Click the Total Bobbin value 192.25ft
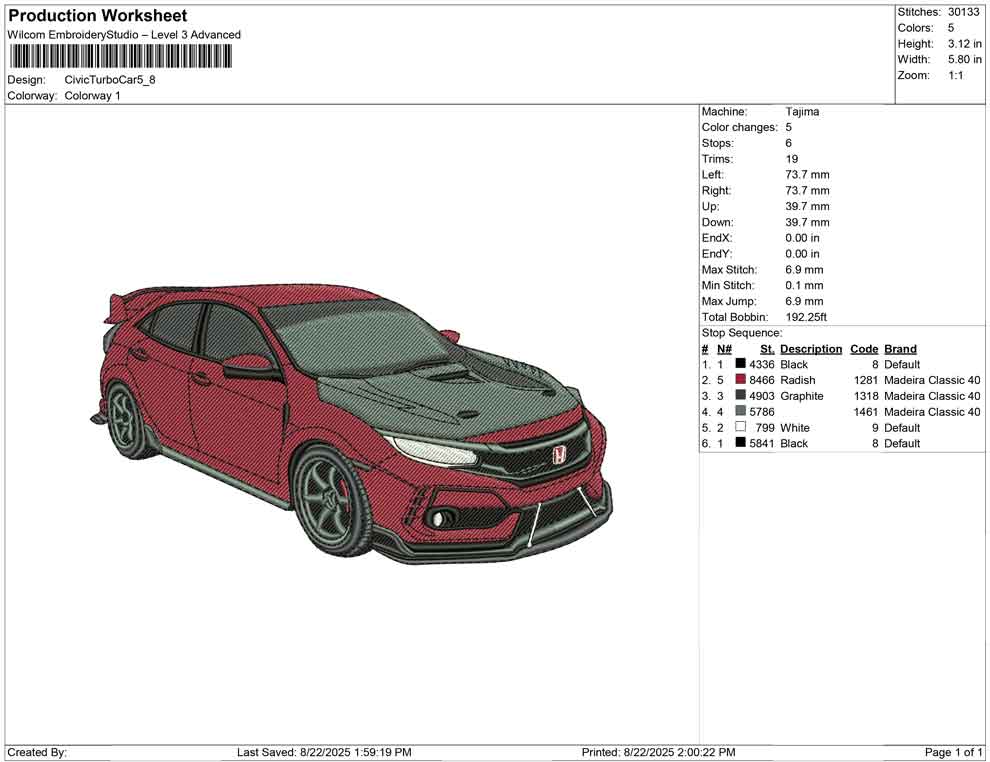Screen dimensions: 990x762 click(x=806, y=317)
